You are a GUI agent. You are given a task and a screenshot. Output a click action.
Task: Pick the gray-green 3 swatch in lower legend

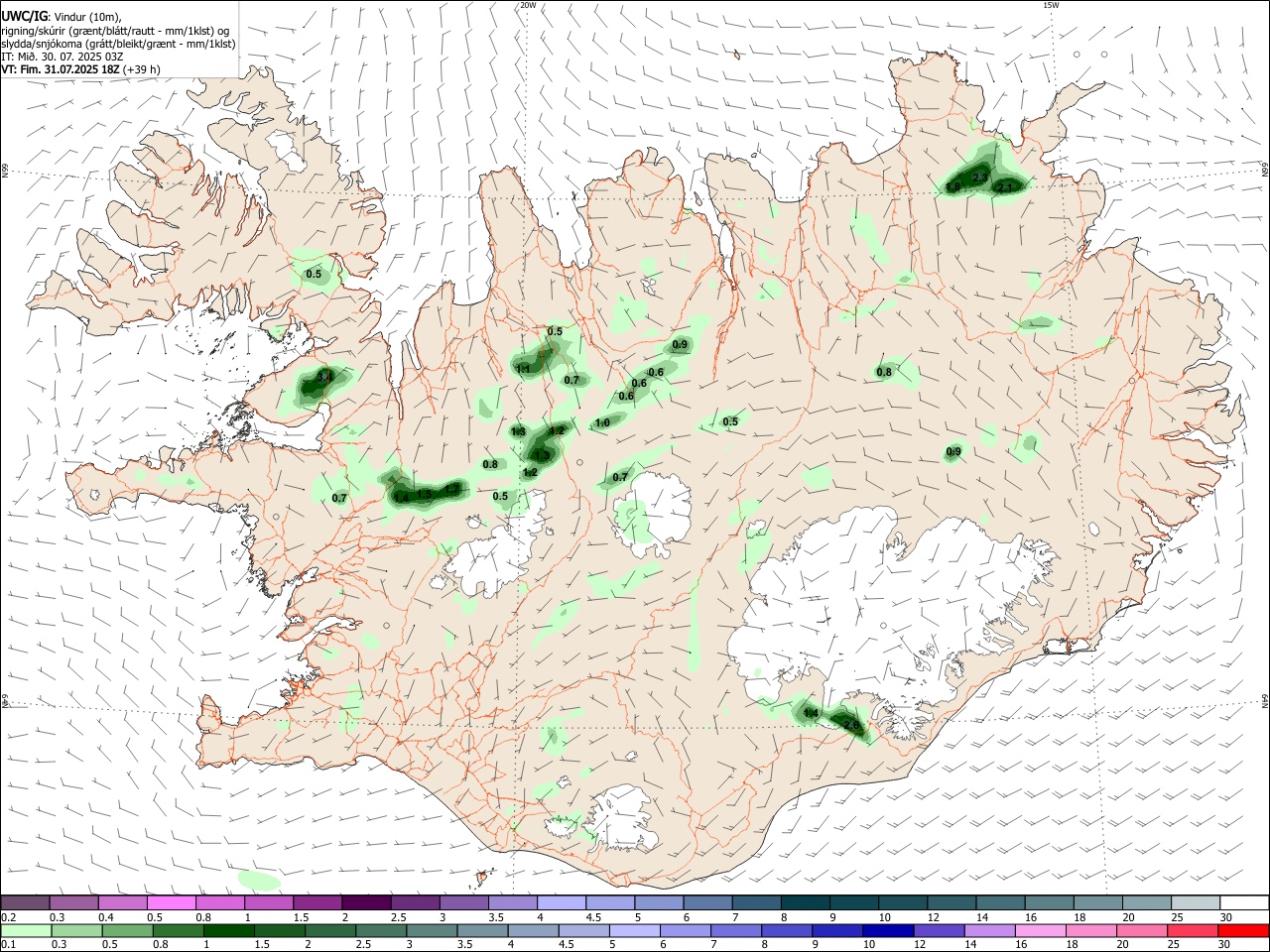431,932
